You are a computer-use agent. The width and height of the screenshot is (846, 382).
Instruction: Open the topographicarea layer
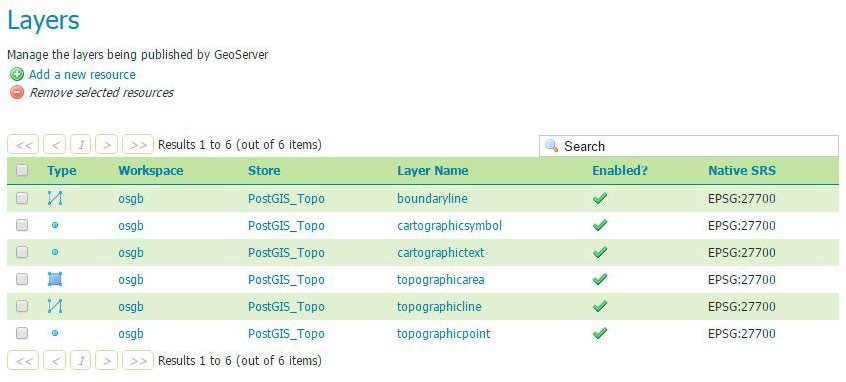click(x=441, y=279)
